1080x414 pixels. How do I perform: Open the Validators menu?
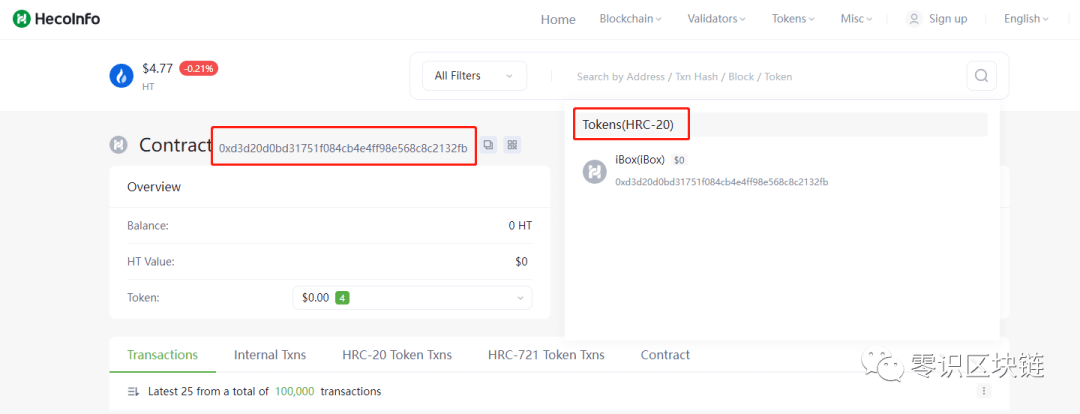click(x=716, y=19)
